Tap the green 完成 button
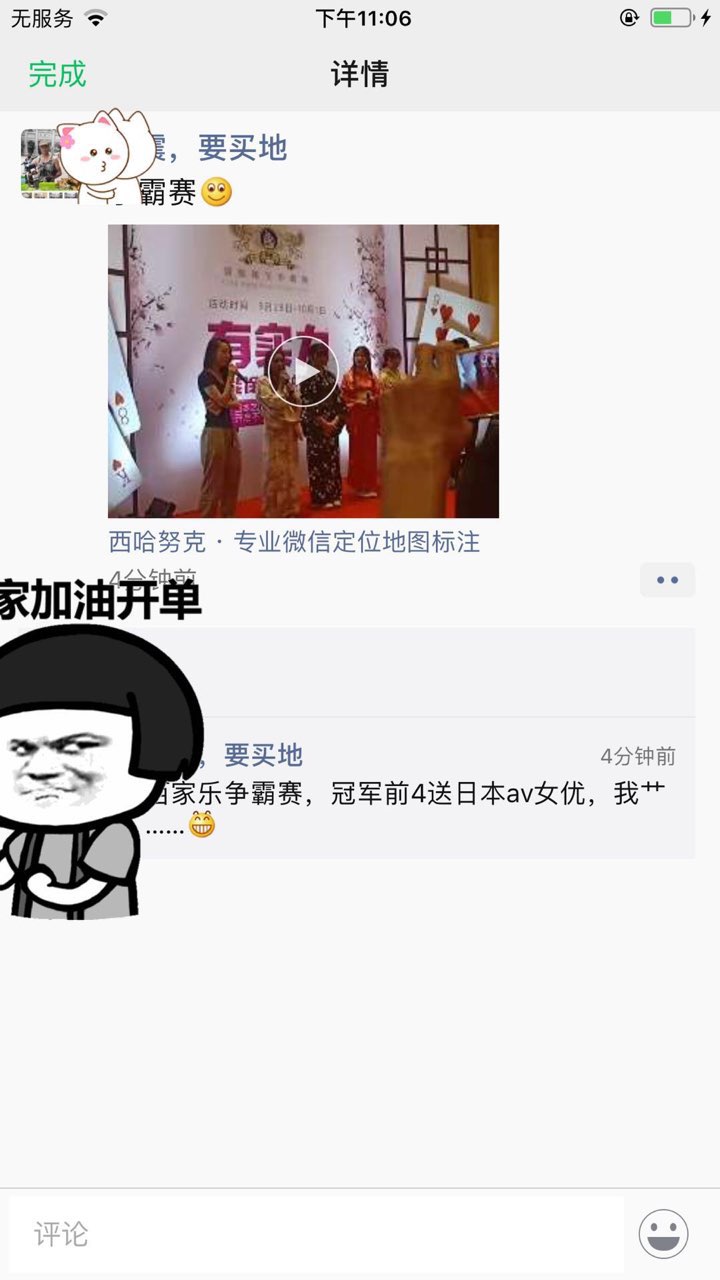The image size is (720, 1280). click(x=57, y=74)
